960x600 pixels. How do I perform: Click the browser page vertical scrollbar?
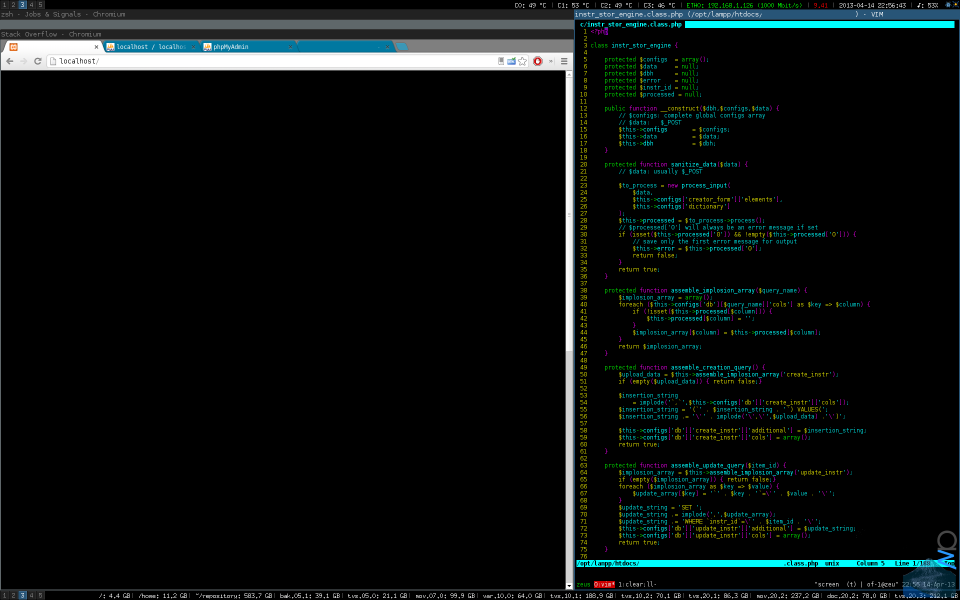569,331
